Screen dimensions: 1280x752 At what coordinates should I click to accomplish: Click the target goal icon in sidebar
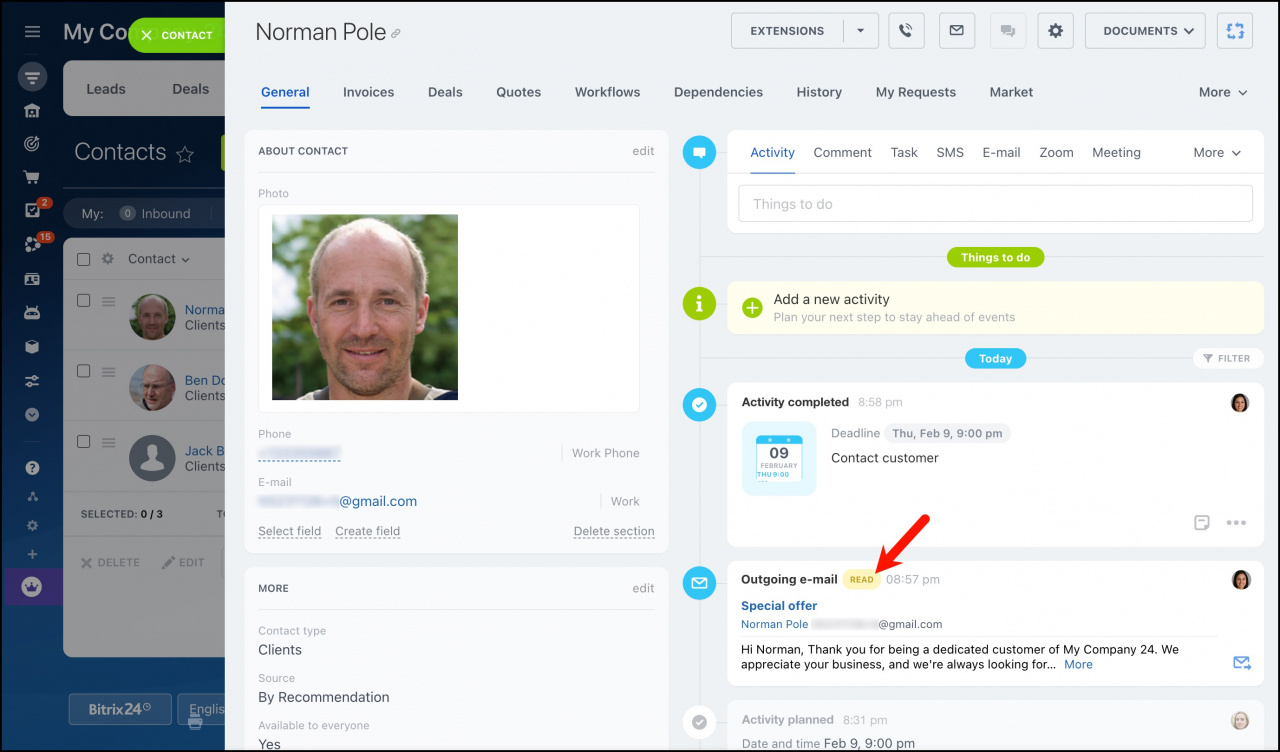(32, 144)
